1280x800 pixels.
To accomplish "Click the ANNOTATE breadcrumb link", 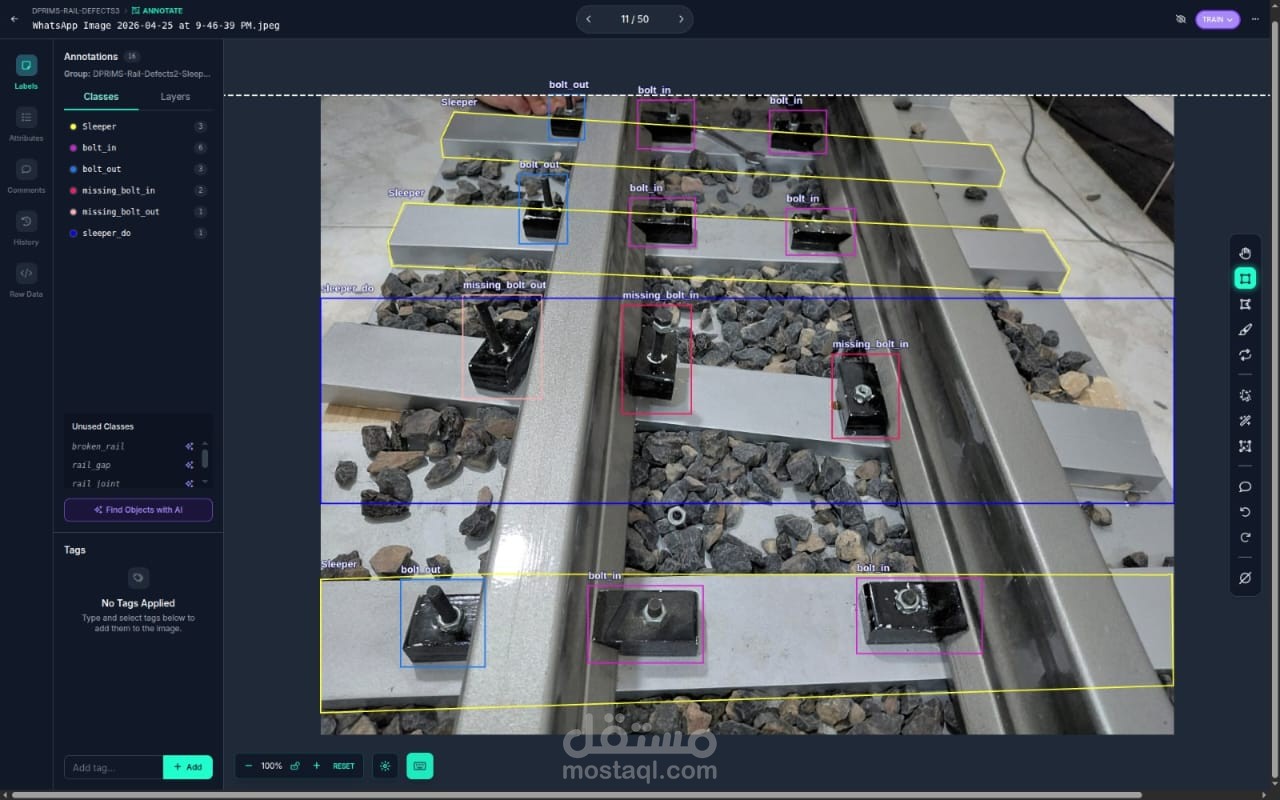I will pos(157,10).
